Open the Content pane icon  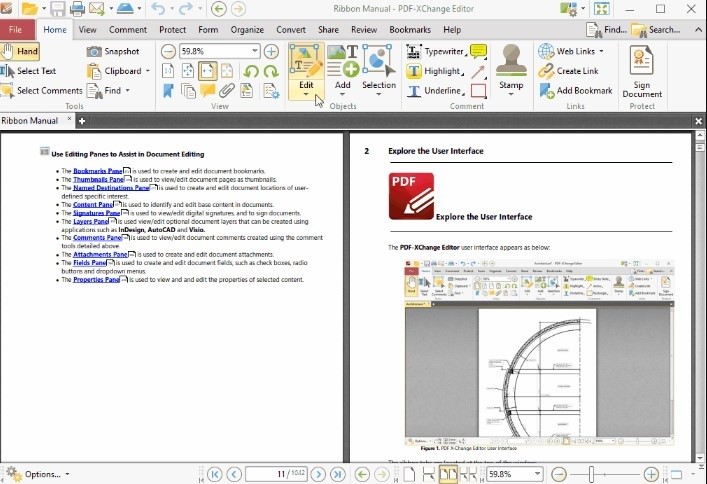coord(247,91)
